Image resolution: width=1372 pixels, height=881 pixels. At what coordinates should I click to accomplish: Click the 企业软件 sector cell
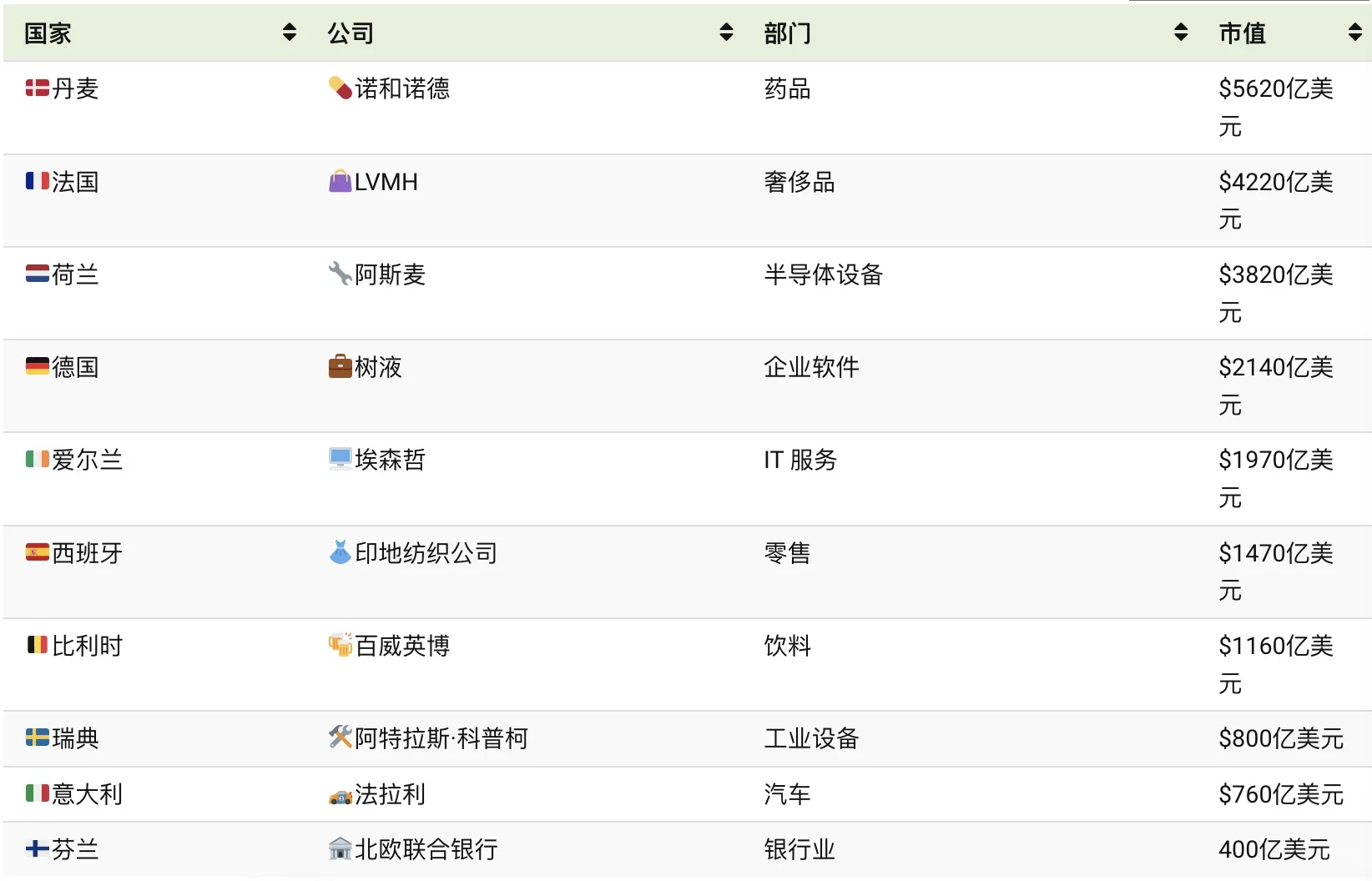(x=811, y=367)
